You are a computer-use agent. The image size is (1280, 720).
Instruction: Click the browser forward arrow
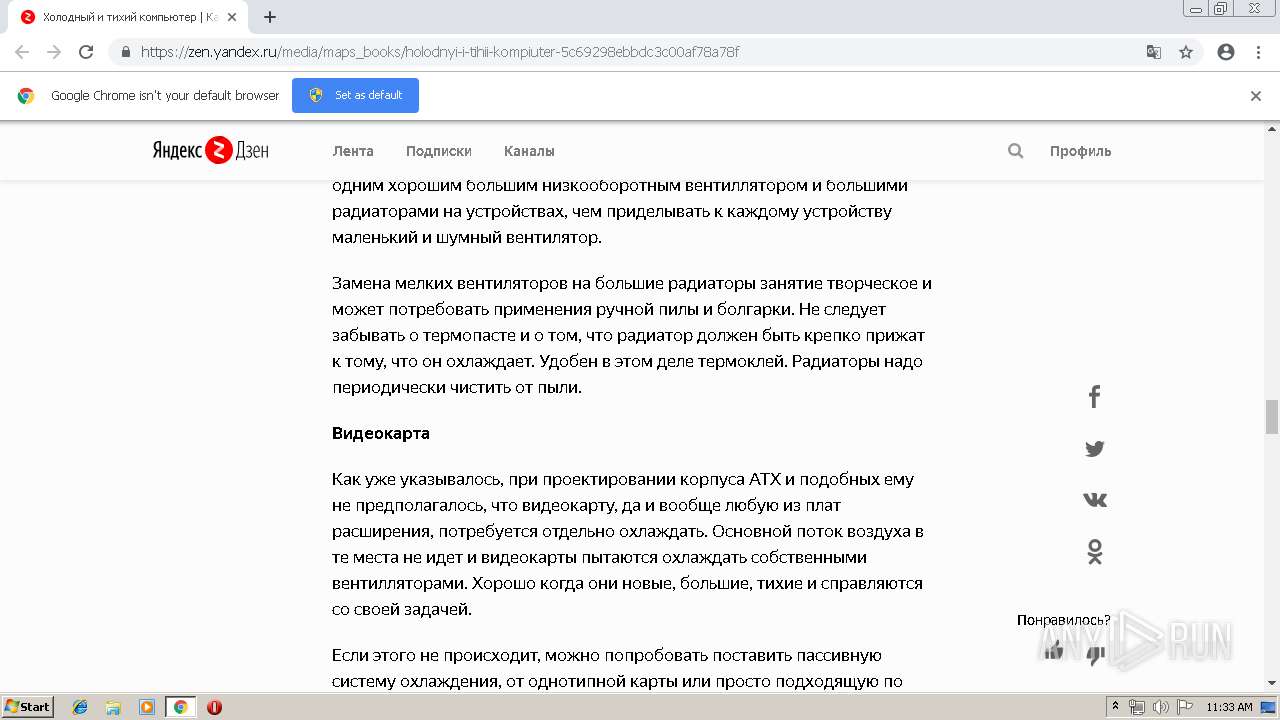click(54, 52)
